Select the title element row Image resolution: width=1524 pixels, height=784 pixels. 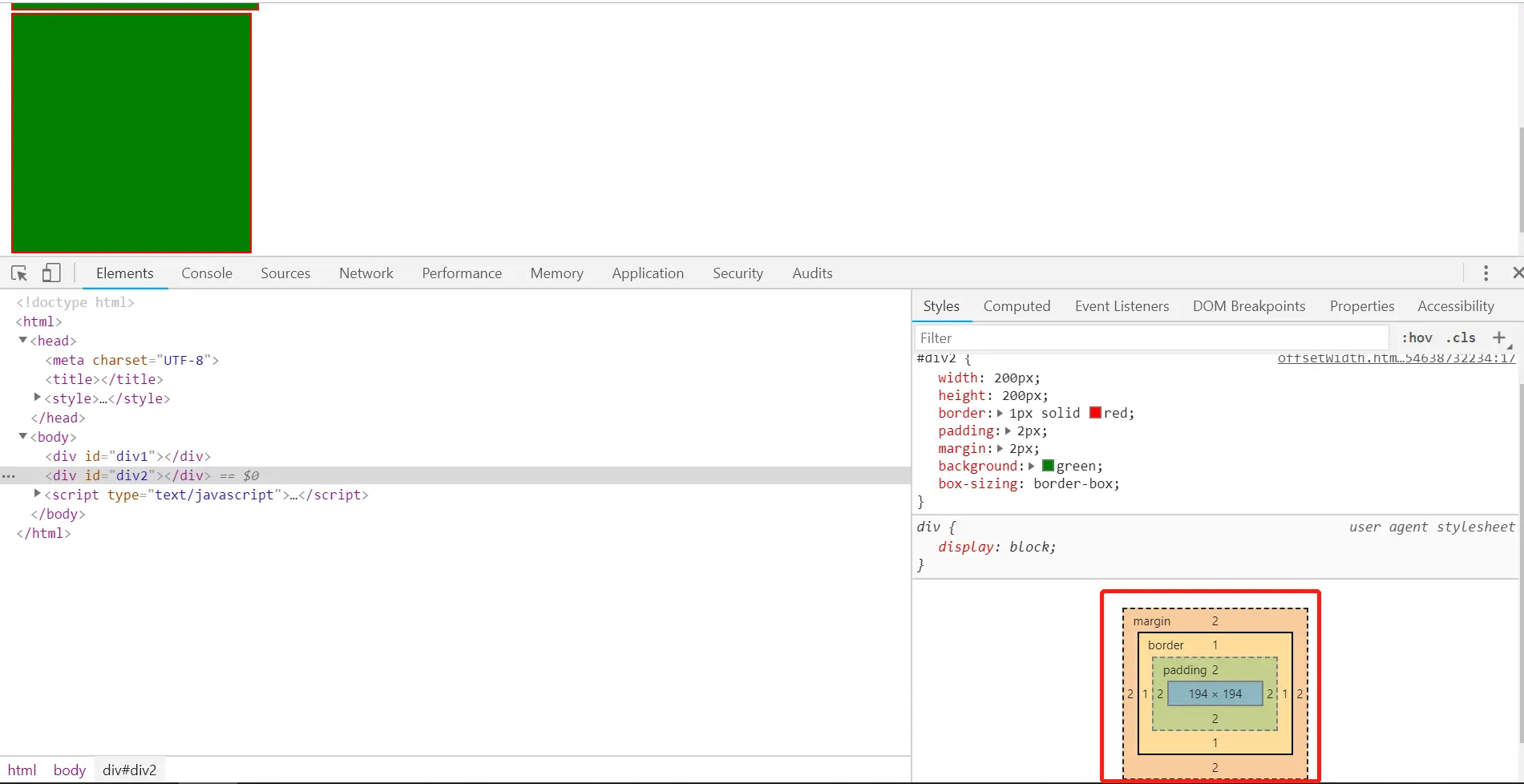(x=455, y=379)
